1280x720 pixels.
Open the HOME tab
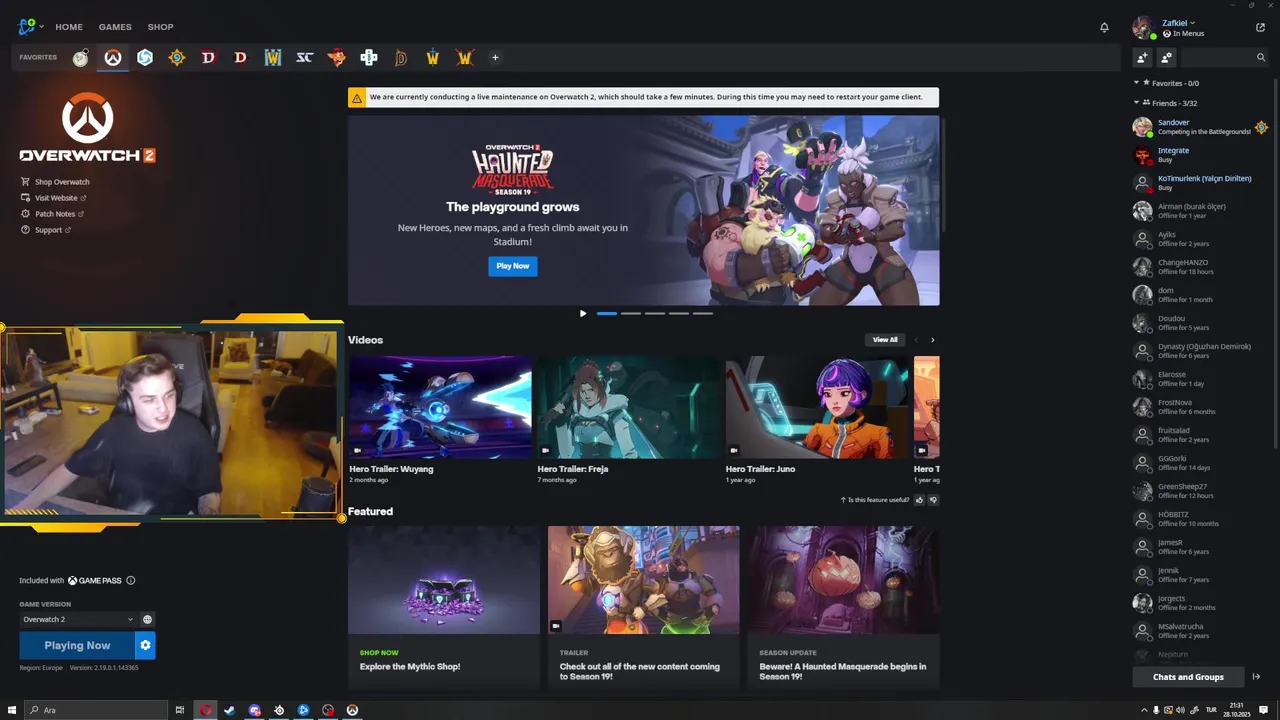pos(69,27)
